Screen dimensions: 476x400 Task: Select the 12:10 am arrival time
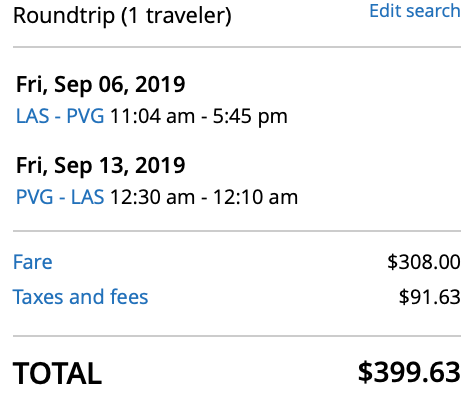pos(255,197)
